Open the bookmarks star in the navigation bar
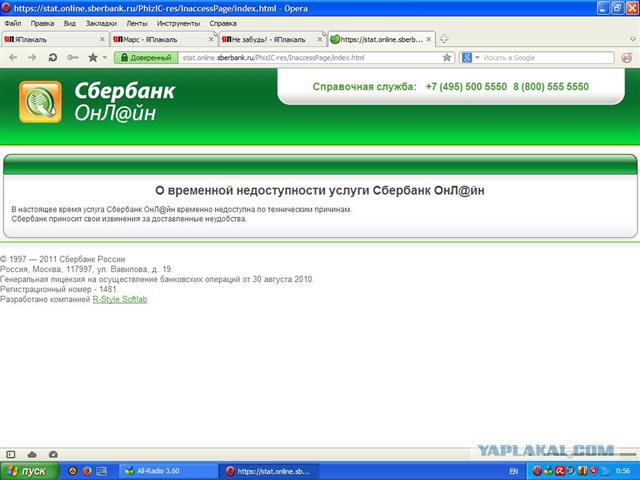640x480 pixels. pos(93,58)
